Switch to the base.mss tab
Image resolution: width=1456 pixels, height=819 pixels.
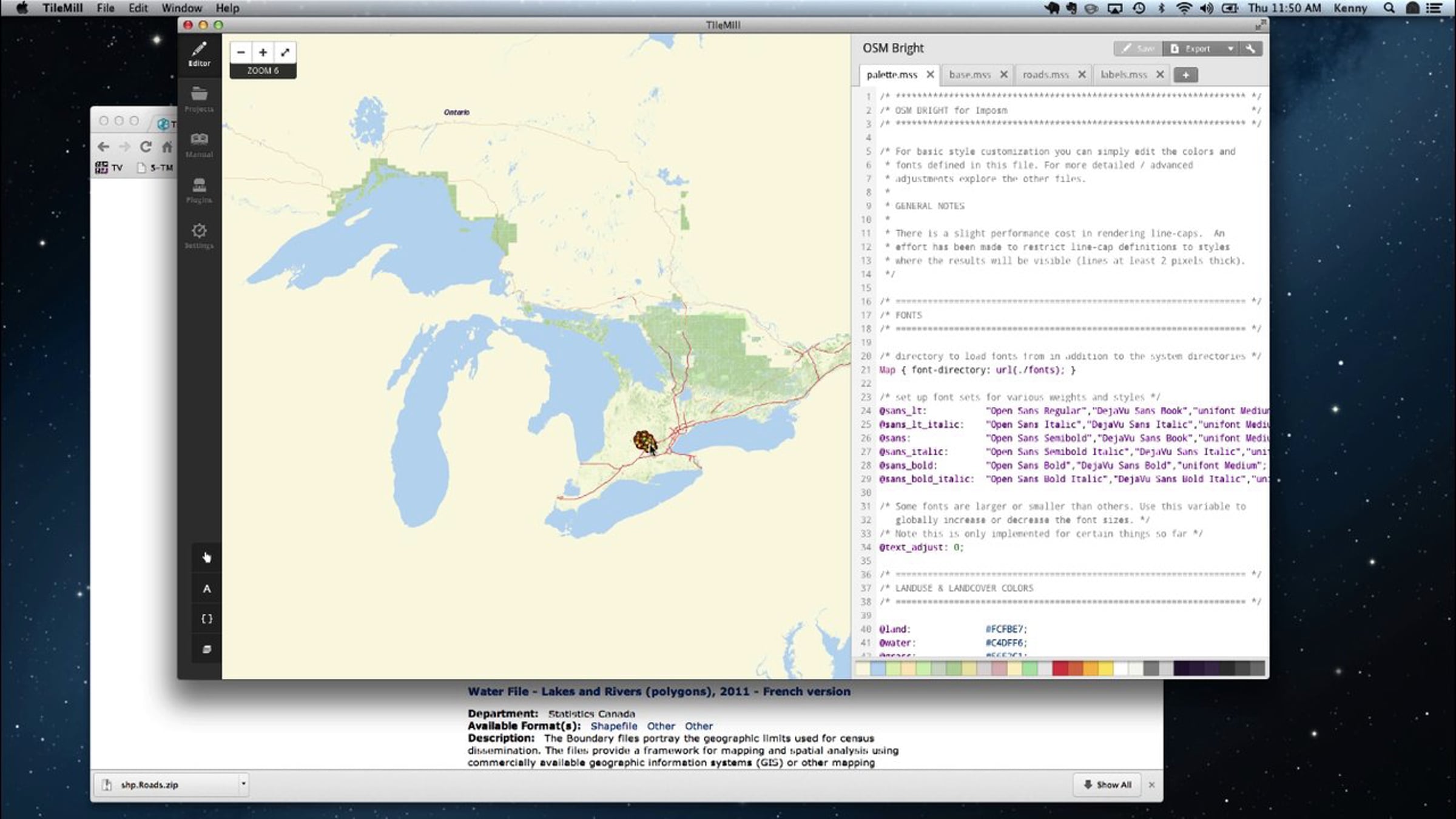point(970,75)
